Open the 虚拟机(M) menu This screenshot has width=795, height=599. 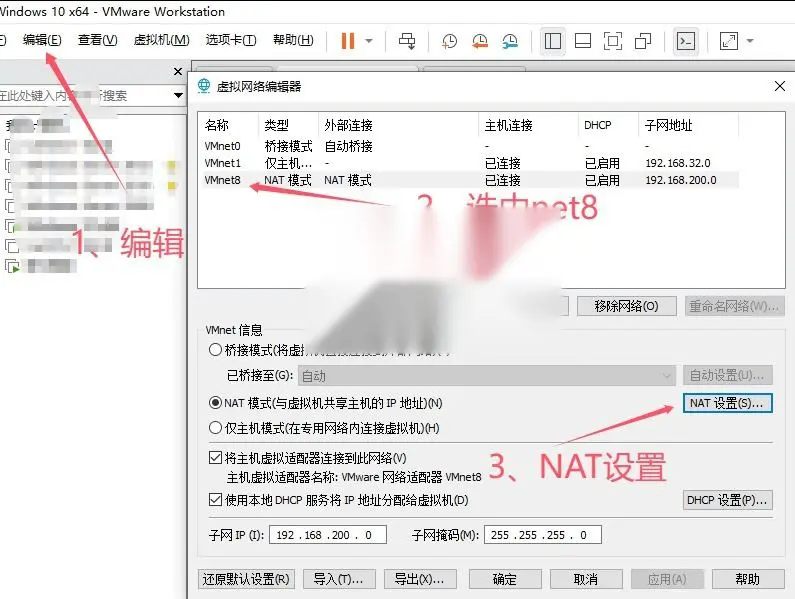[161, 40]
